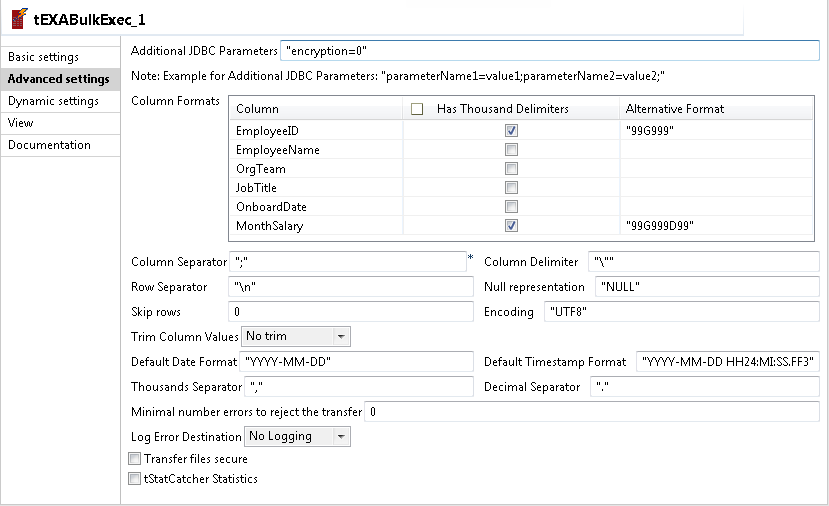Enable tStatCatcher Statistics checkbox

(135, 479)
